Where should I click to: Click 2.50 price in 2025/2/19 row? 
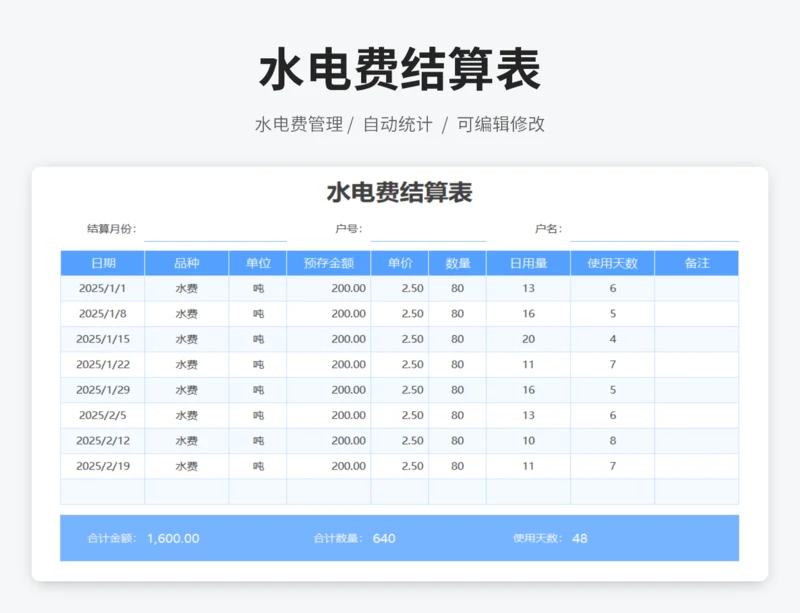pyautogui.click(x=399, y=467)
